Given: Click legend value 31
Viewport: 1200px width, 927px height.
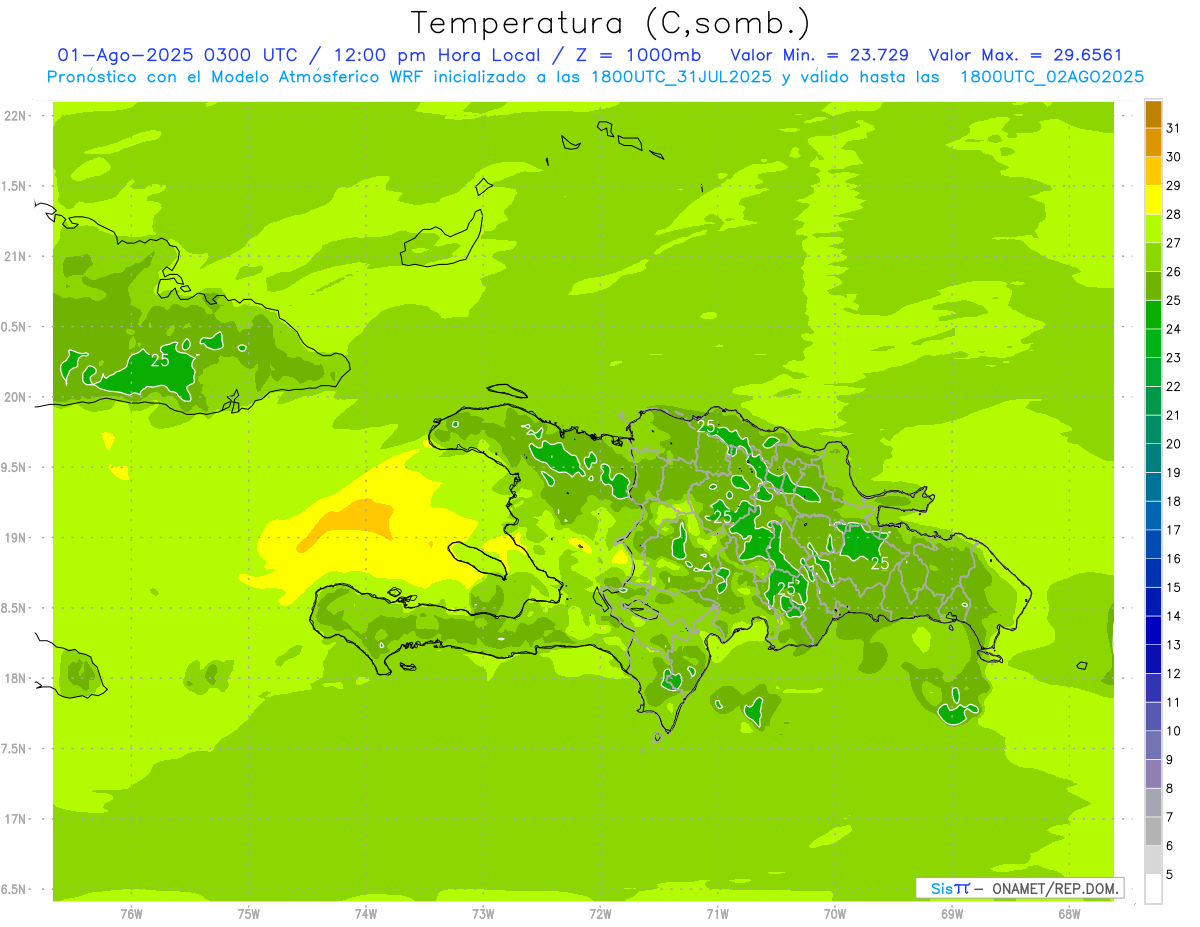Looking at the screenshot, I should coord(1174,128).
